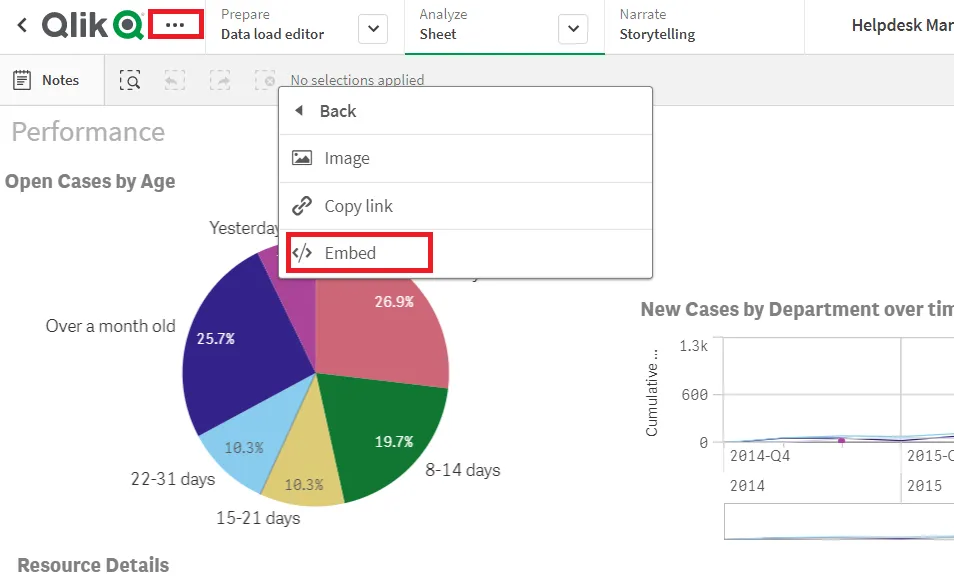Click the step back selections arrow icon
954x578 pixels.
click(174, 80)
